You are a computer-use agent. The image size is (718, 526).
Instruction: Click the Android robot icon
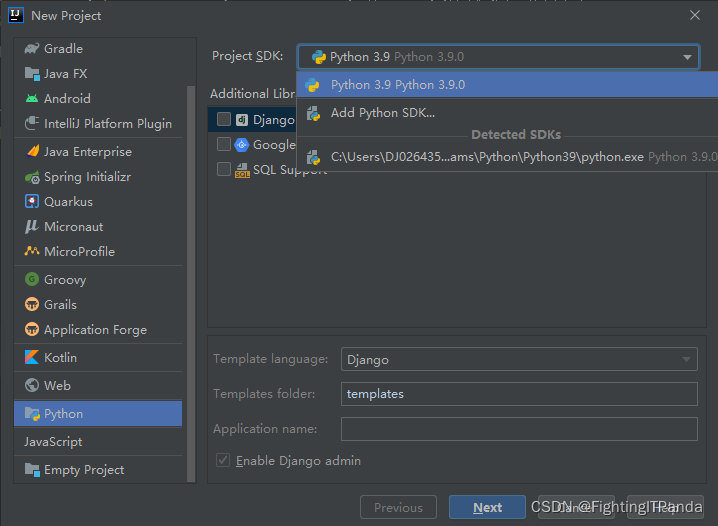(x=32, y=98)
